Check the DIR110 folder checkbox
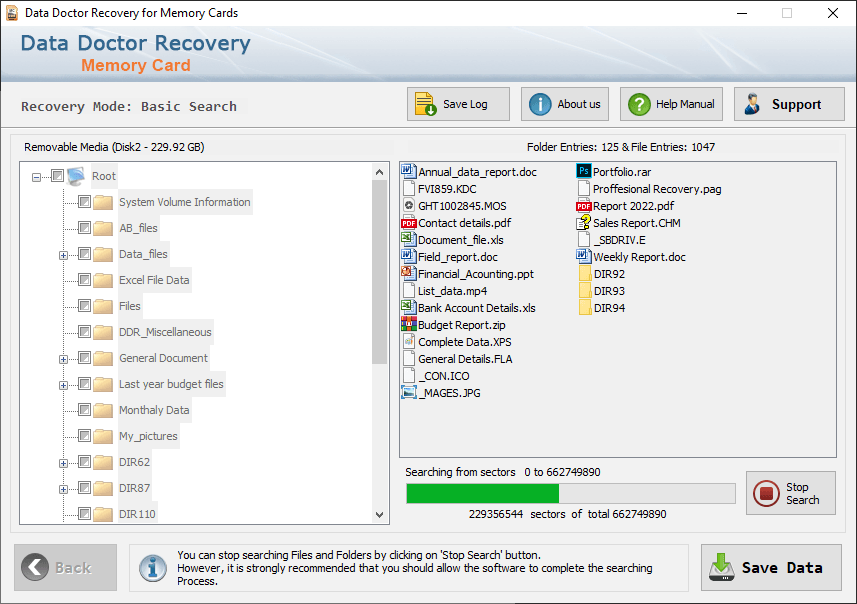857x604 pixels. [84, 513]
